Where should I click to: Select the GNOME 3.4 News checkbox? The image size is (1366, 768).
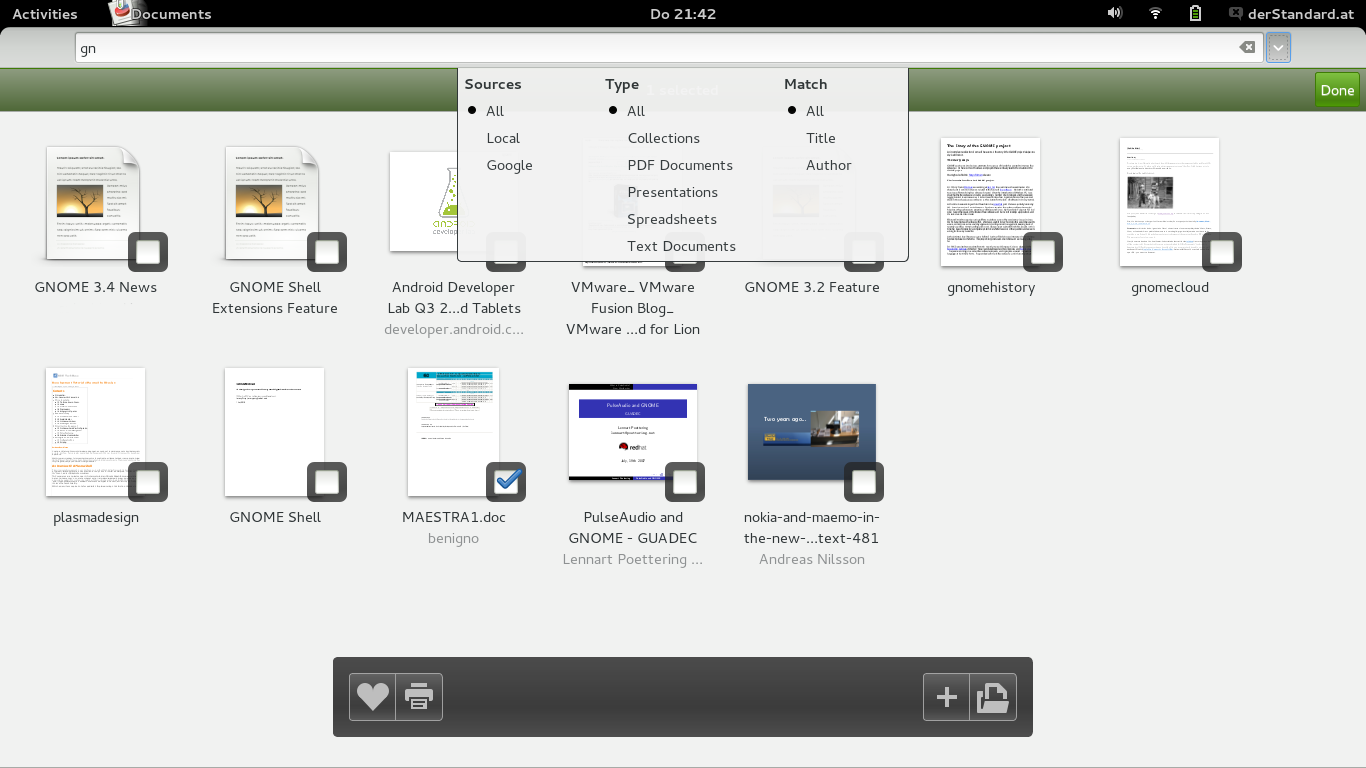(x=148, y=252)
